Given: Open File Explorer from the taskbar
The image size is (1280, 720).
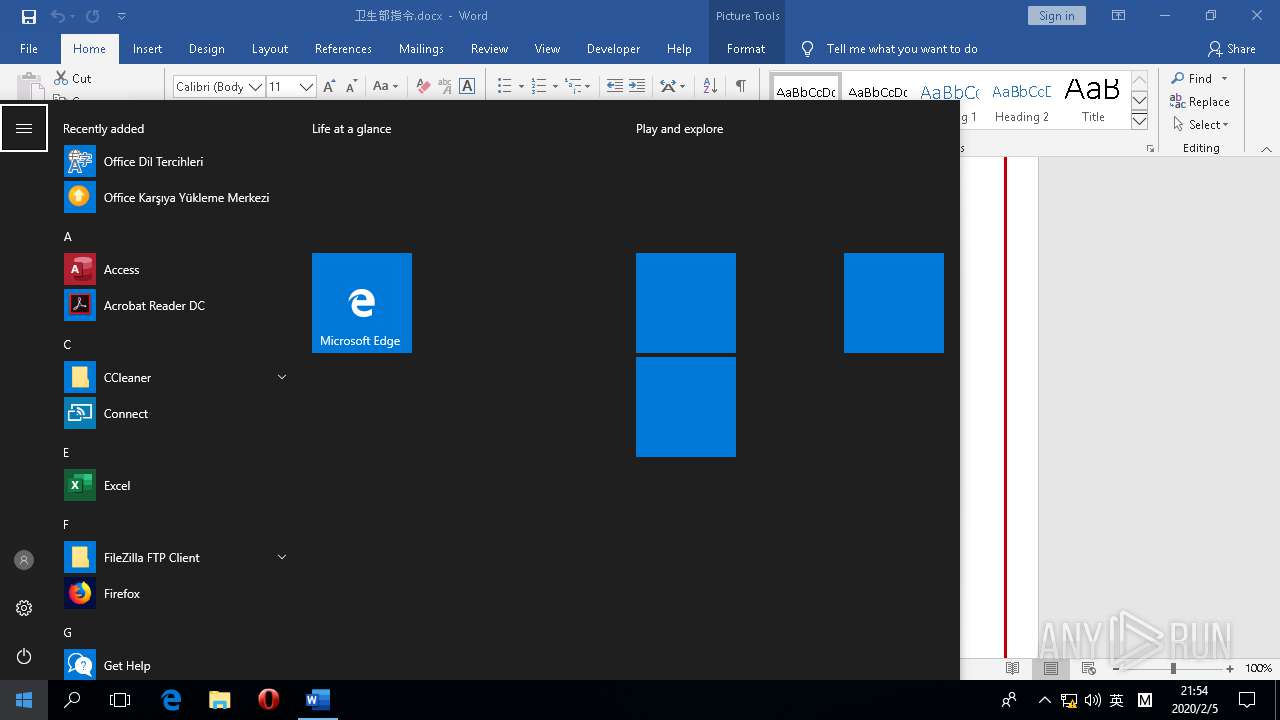Looking at the screenshot, I should click(220, 700).
